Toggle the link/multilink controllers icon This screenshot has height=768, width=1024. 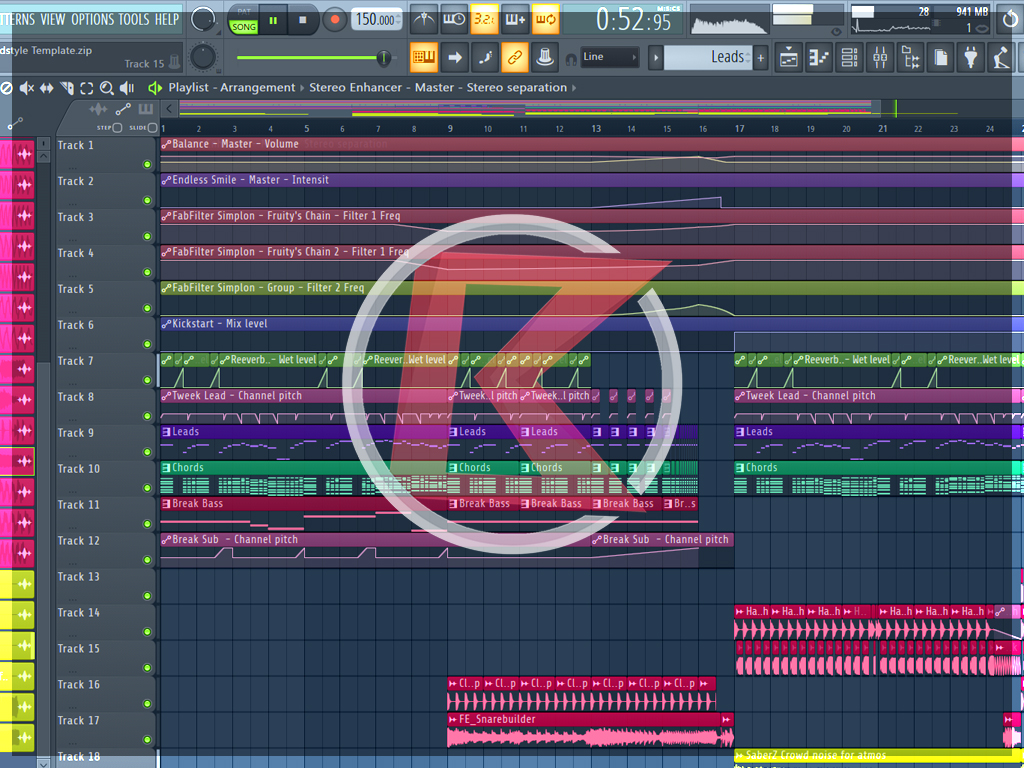[x=514, y=58]
